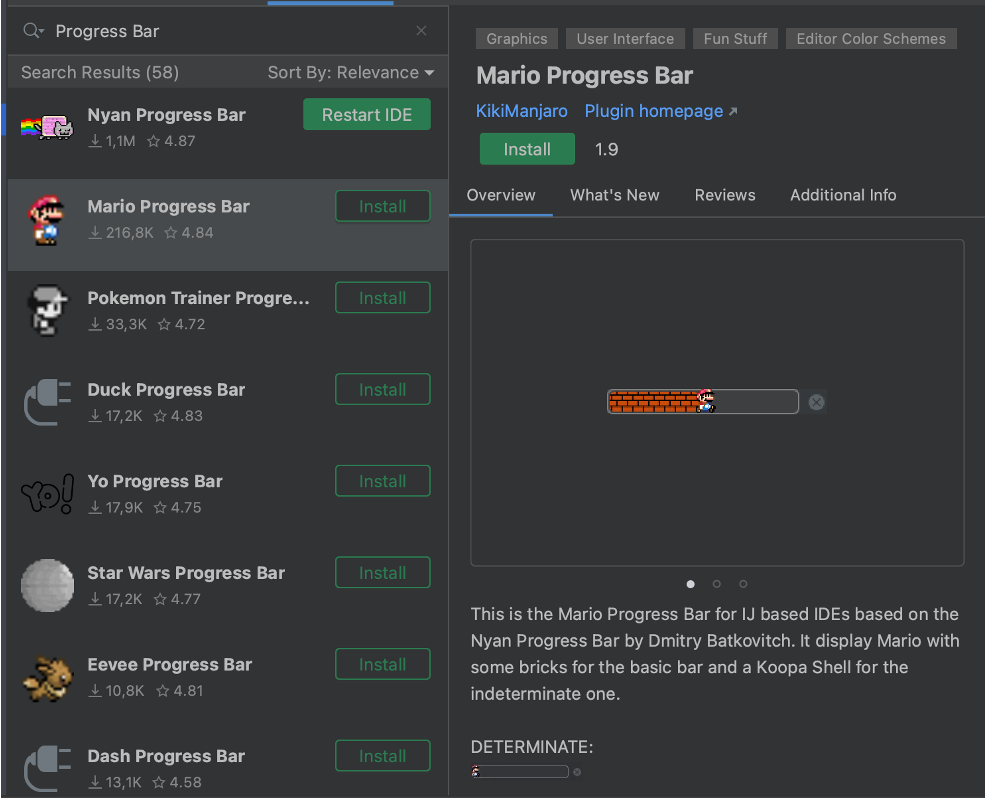Click Mario's 4.84 star rating
Image resolution: width=986 pixels, height=798 pixels.
point(189,233)
